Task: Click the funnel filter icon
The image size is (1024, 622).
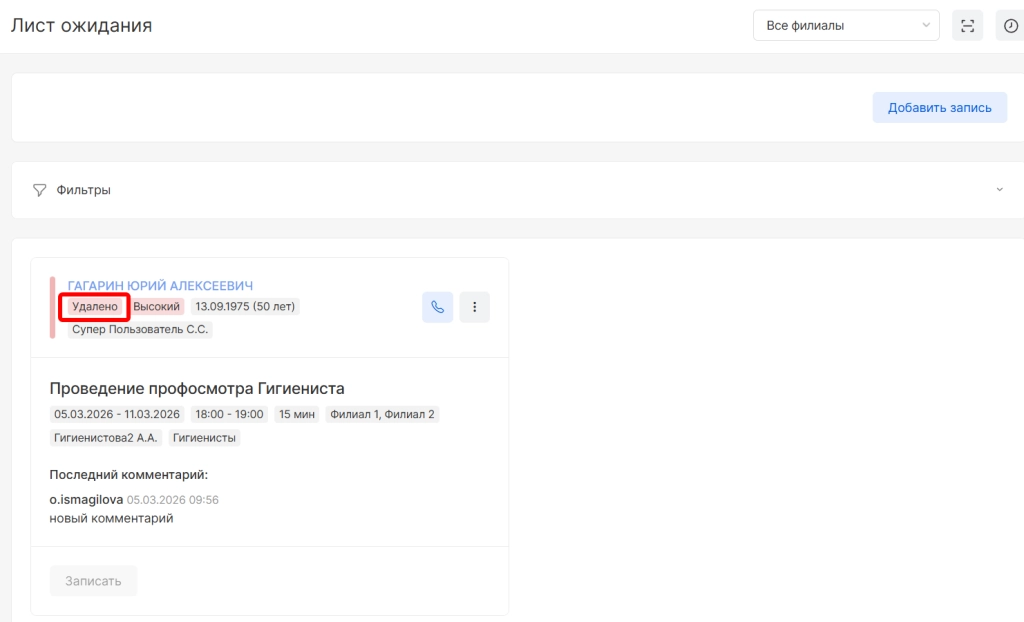Action: (40, 190)
